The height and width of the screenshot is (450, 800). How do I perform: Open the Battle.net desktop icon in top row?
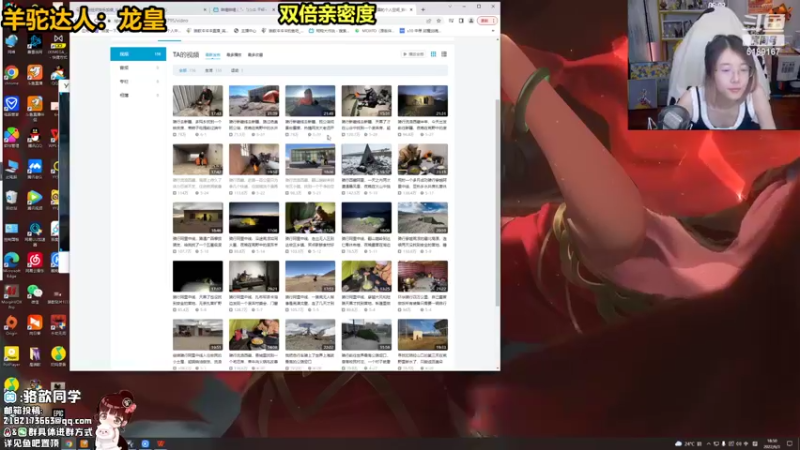pyautogui.click(x=35, y=42)
